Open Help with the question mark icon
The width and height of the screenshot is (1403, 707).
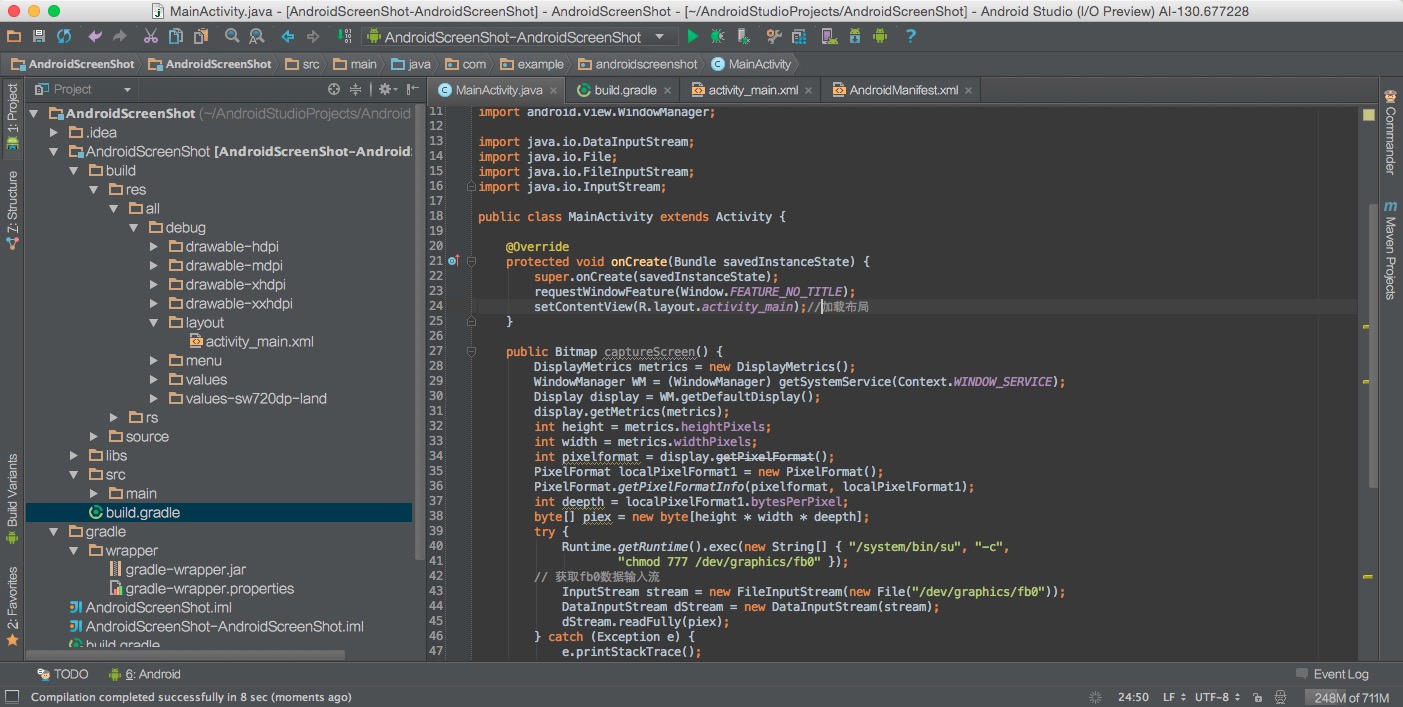[x=910, y=36]
